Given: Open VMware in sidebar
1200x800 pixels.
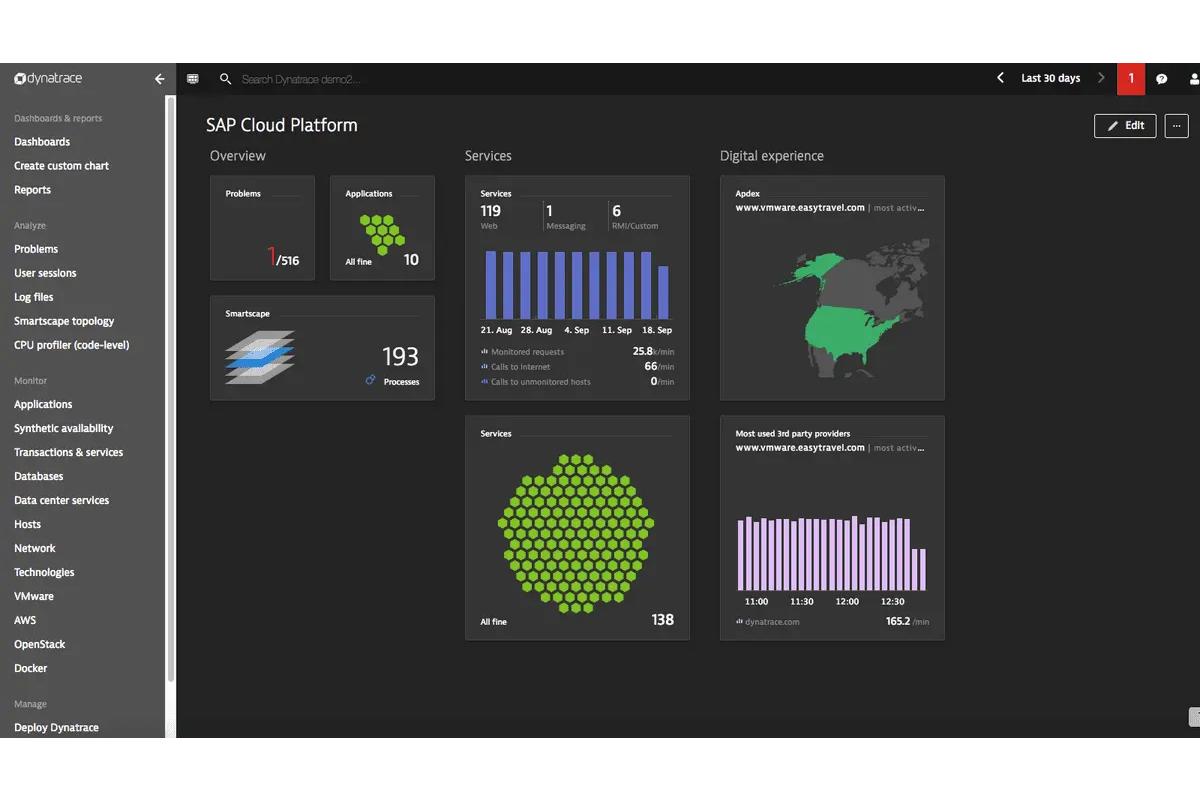Looking at the screenshot, I should pyautogui.click(x=34, y=596).
